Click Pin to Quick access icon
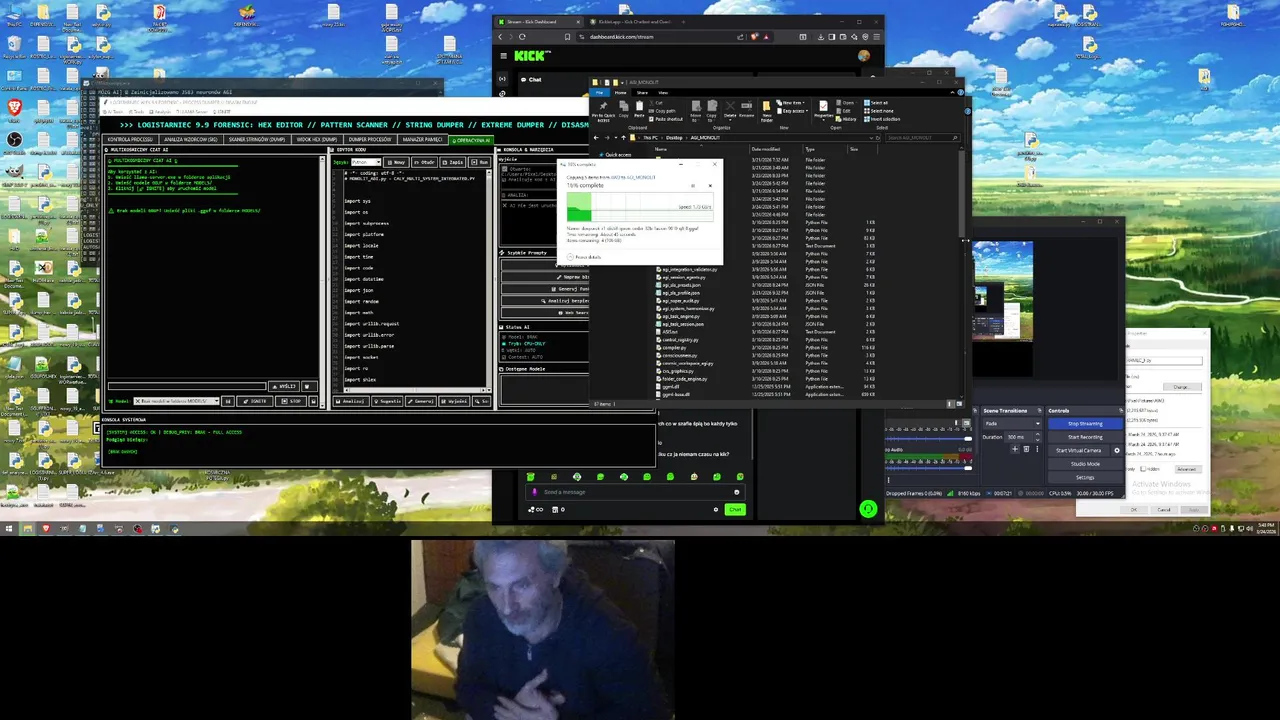The height and width of the screenshot is (720, 1280). (x=603, y=110)
